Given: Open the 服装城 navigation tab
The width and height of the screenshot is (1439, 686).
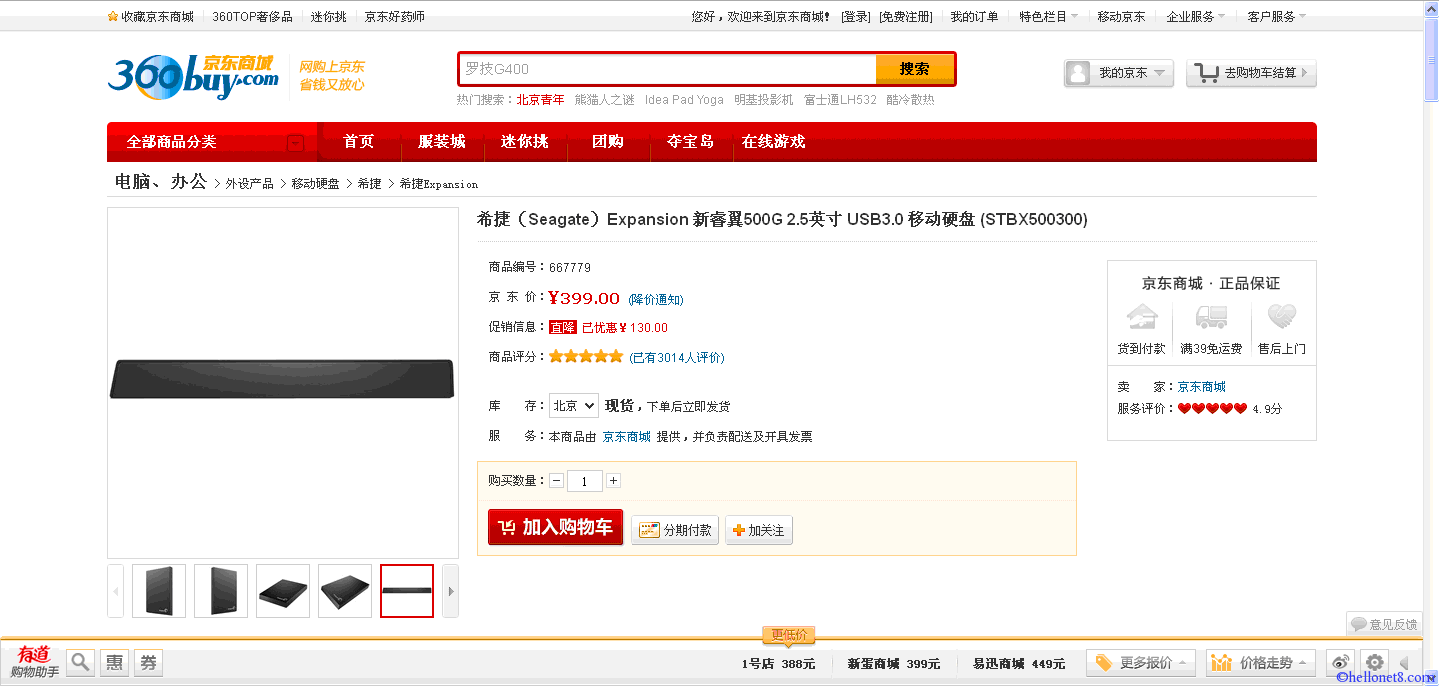Looking at the screenshot, I should [442, 142].
